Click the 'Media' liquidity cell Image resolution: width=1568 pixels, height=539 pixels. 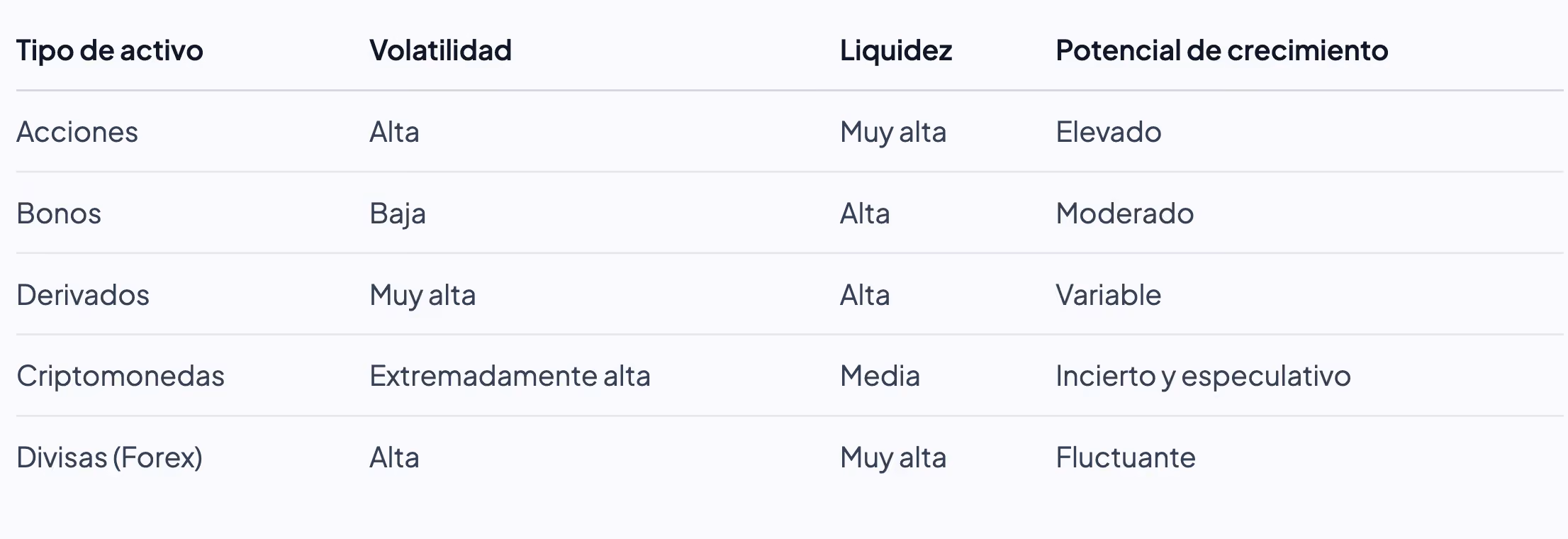coord(880,376)
